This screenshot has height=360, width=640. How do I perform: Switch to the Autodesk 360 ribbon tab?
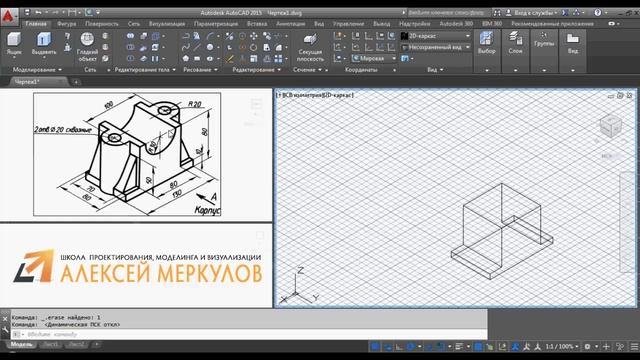pos(456,24)
